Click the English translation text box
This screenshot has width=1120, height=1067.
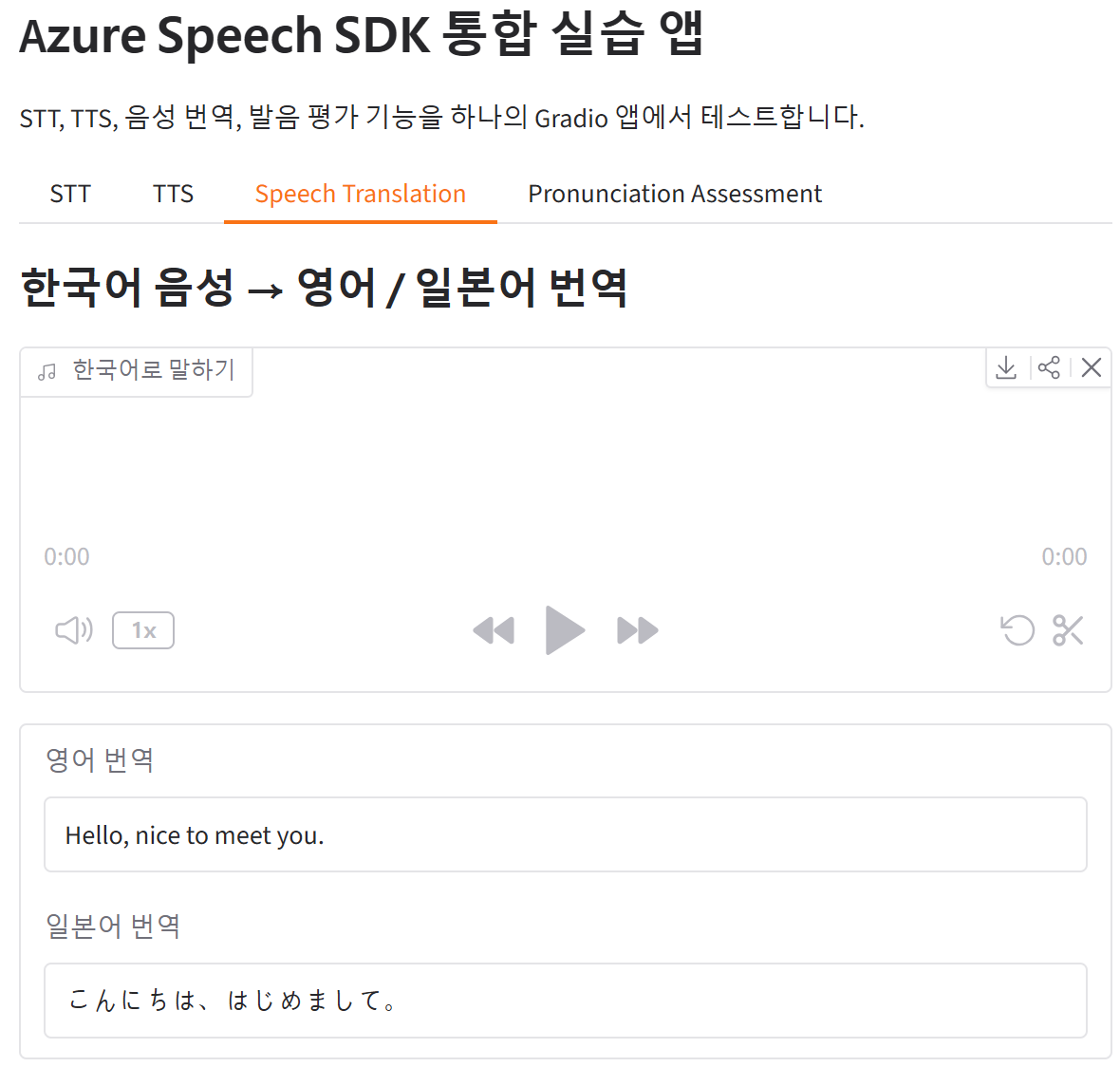click(x=565, y=834)
